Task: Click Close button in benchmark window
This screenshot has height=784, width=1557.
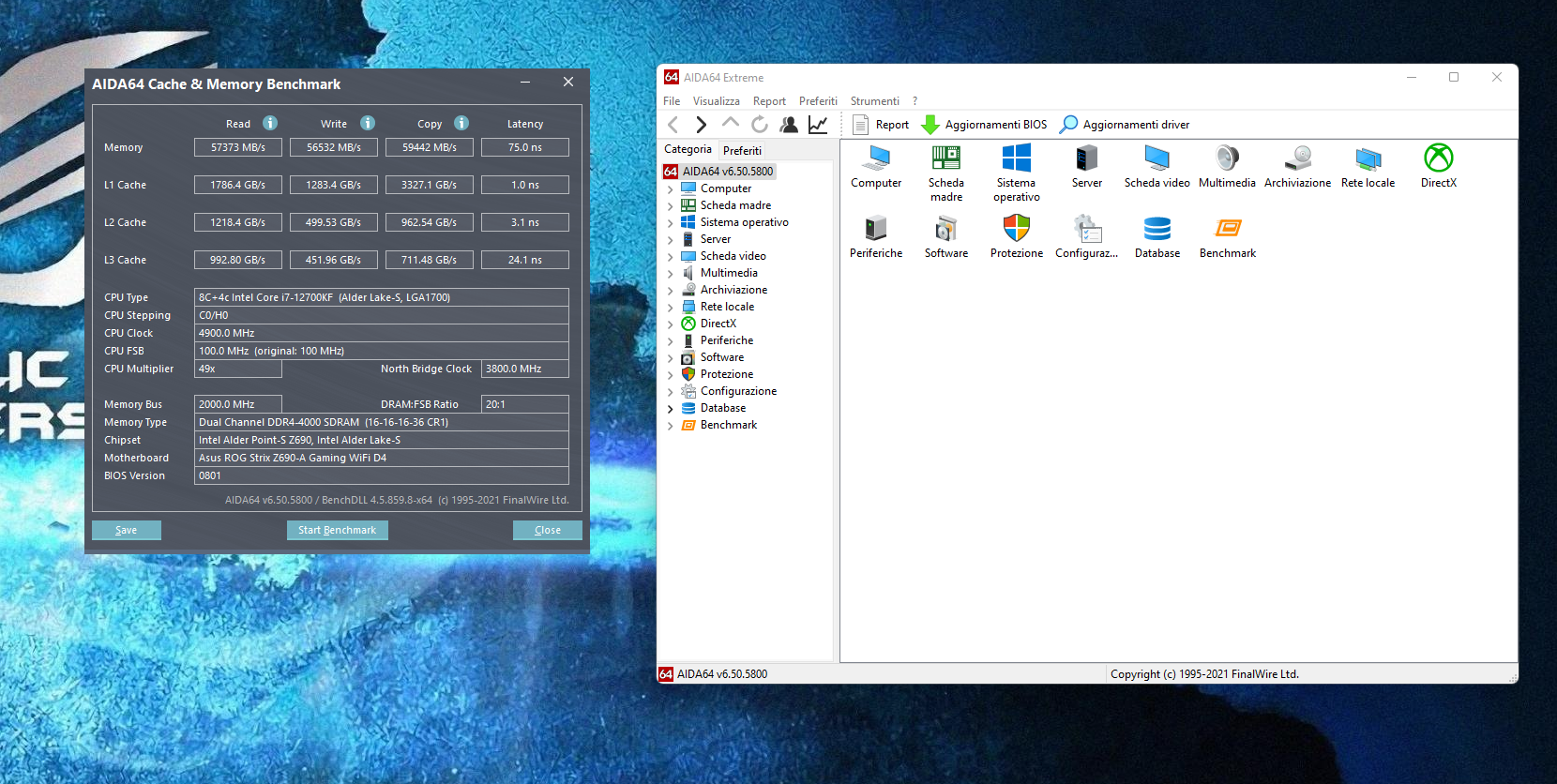Action: [x=548, y=530]
